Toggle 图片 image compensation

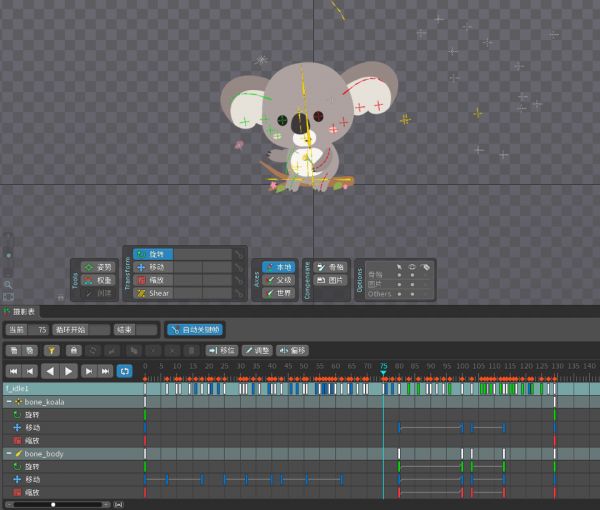click(330, 280)
